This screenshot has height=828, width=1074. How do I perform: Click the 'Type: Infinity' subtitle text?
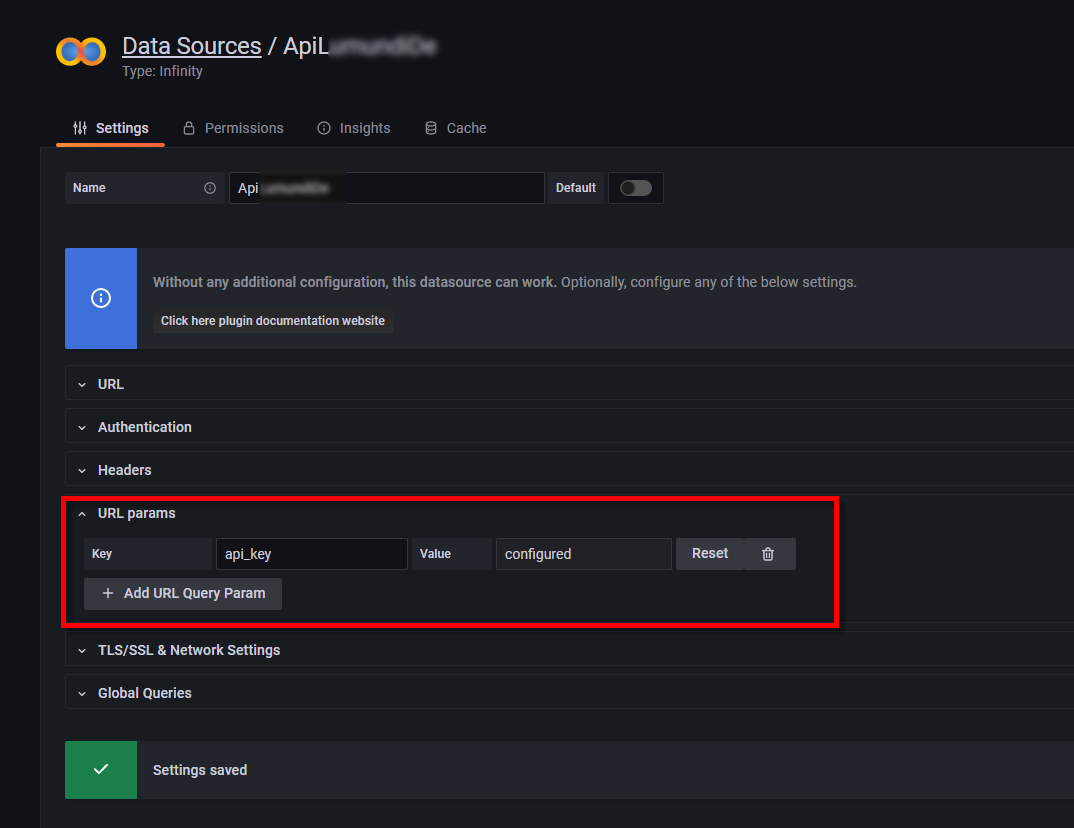coord(162,71)
